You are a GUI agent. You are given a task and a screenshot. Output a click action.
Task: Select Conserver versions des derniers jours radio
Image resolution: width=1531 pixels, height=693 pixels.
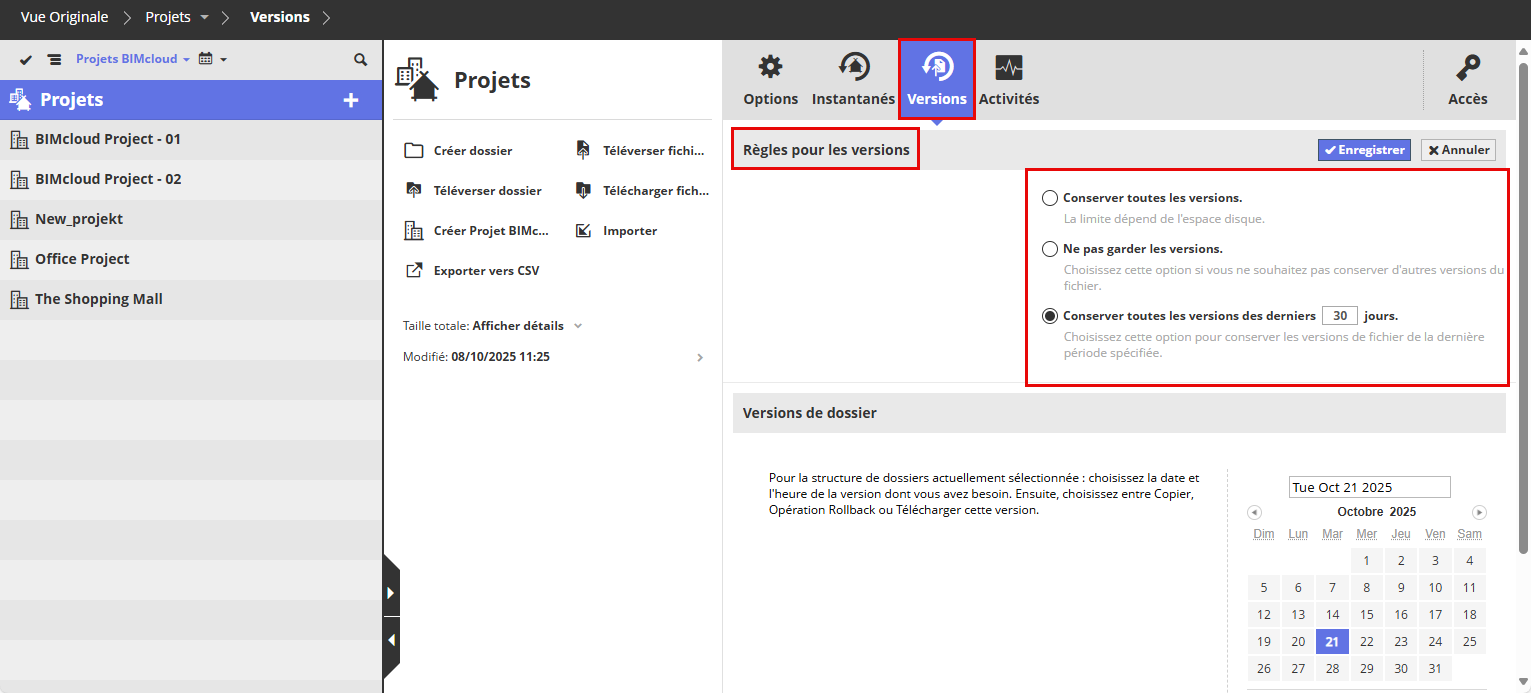click(1050, 316)
